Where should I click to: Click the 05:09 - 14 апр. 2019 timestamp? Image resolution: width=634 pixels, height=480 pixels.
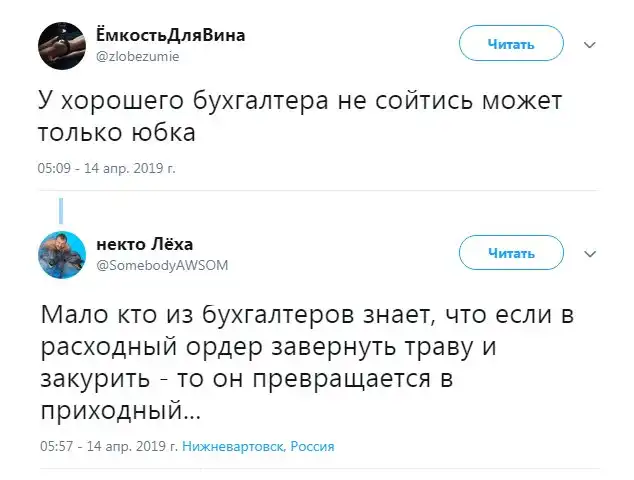click(x=106, y=169)
